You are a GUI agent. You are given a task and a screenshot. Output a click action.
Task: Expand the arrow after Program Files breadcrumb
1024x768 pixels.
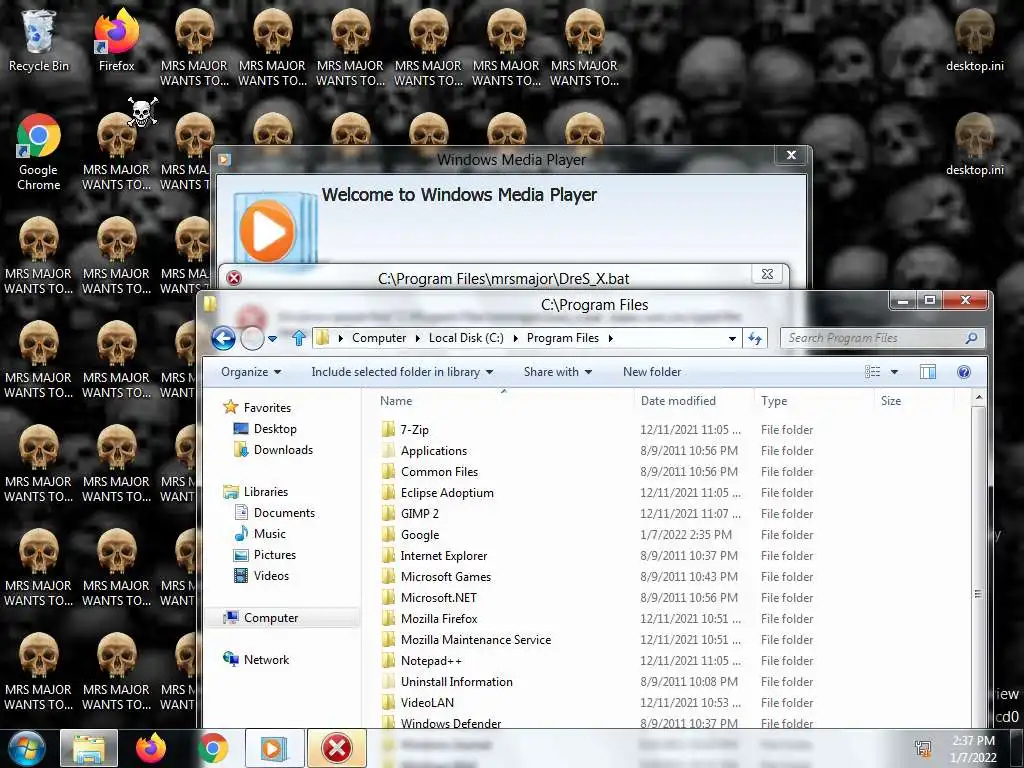(611, 338)
